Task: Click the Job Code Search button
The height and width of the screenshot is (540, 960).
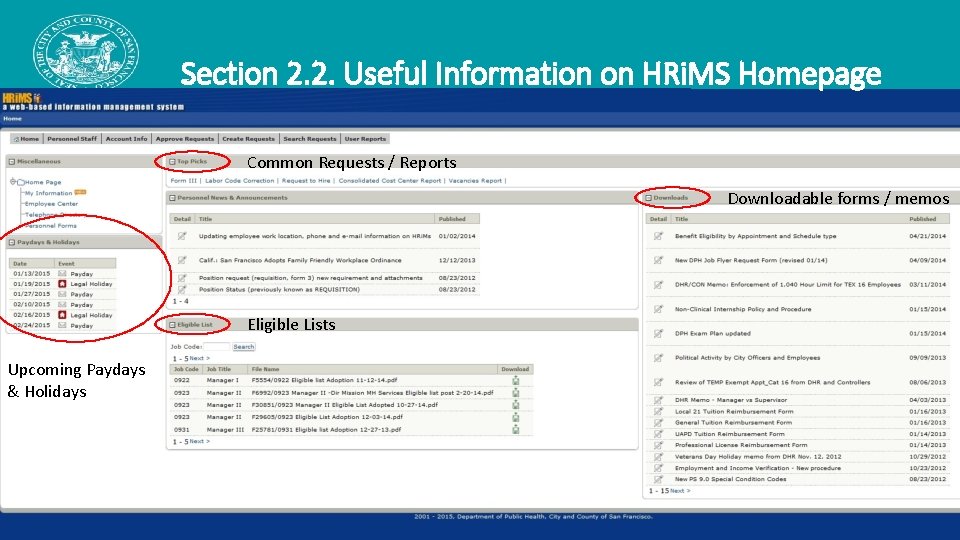Action: (244, 347)
